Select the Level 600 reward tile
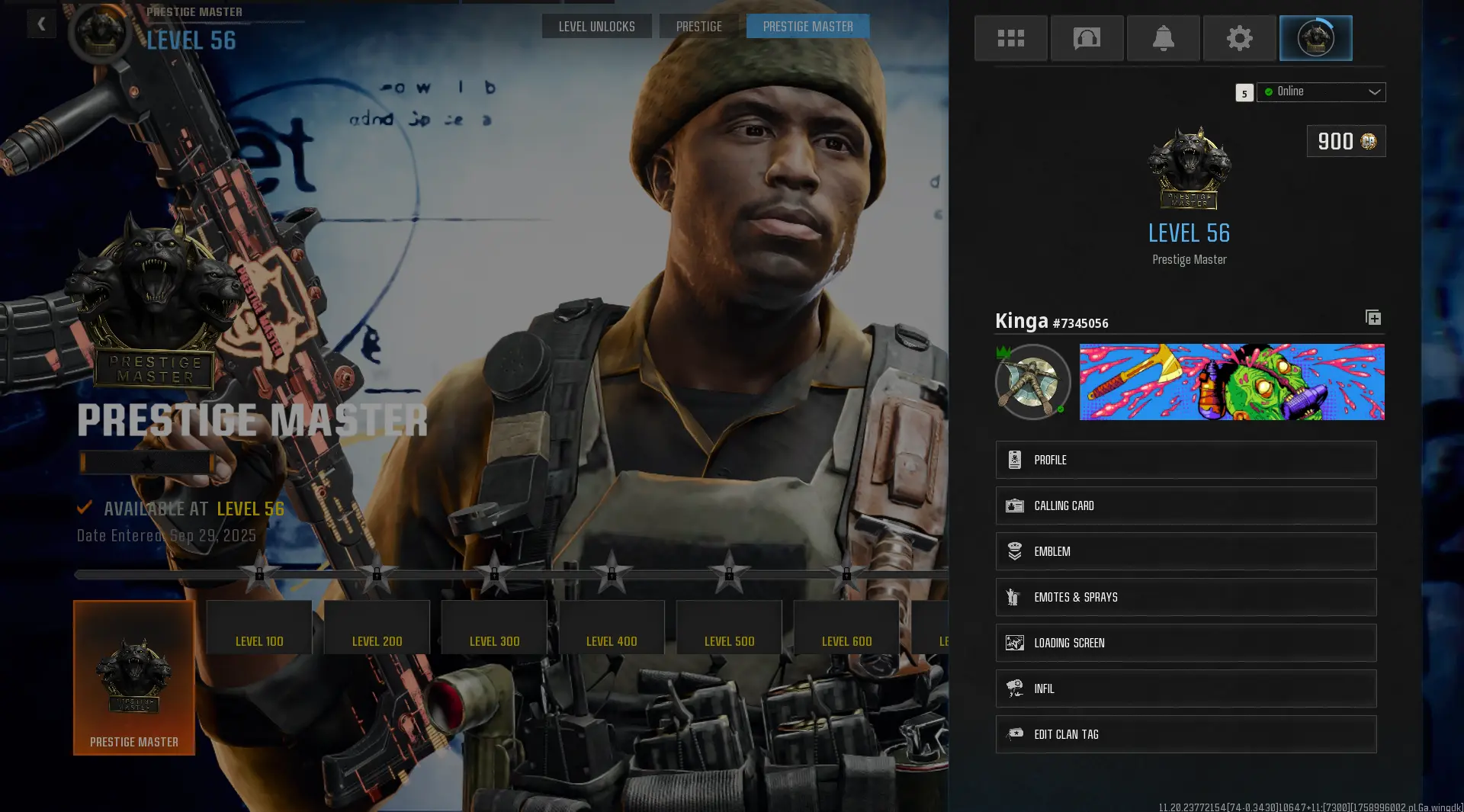Viewport: 1464px width, 812px height. tap(846, 627)
